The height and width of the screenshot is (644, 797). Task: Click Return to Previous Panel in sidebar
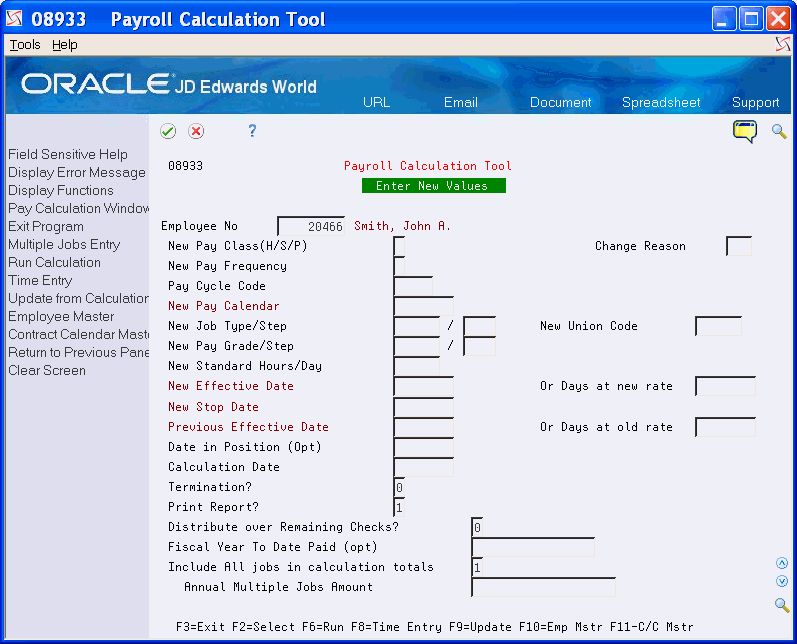[78, 352]
